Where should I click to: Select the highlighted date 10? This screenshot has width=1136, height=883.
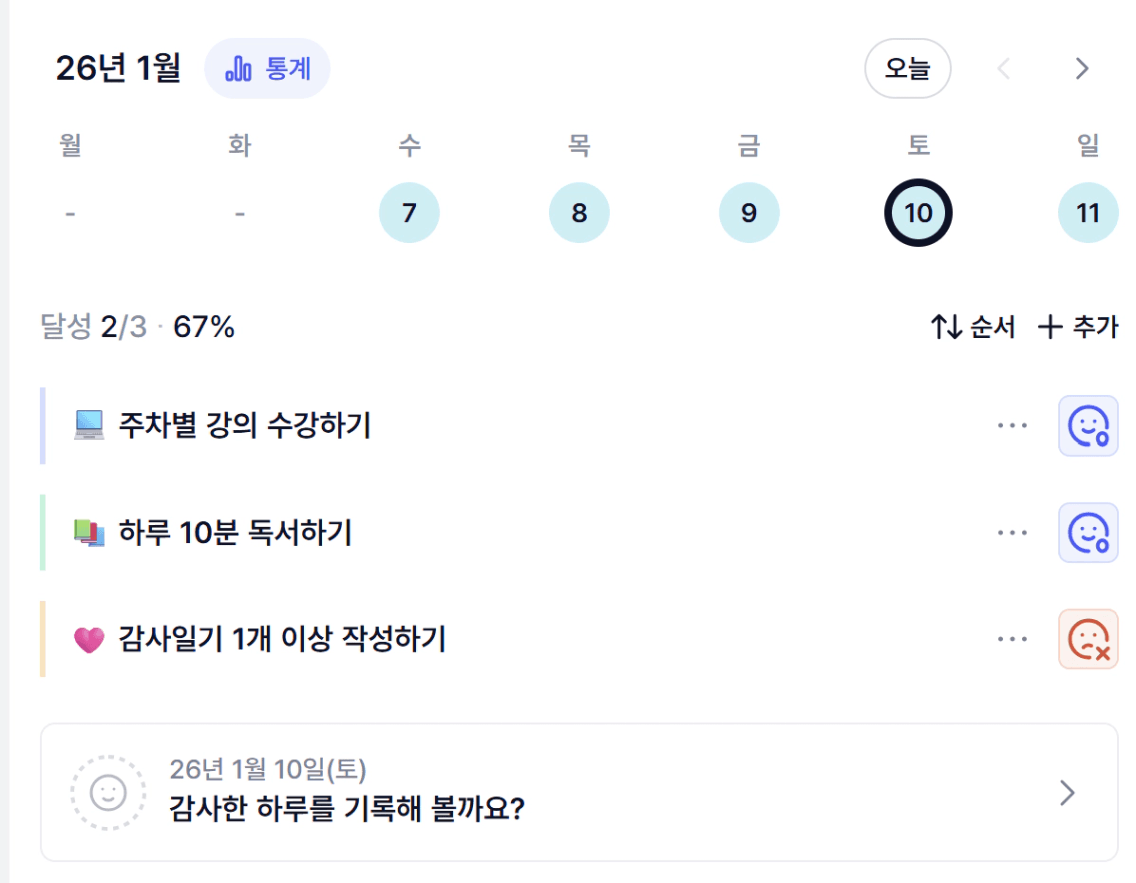pyautogui.click(x=918, y=213)
